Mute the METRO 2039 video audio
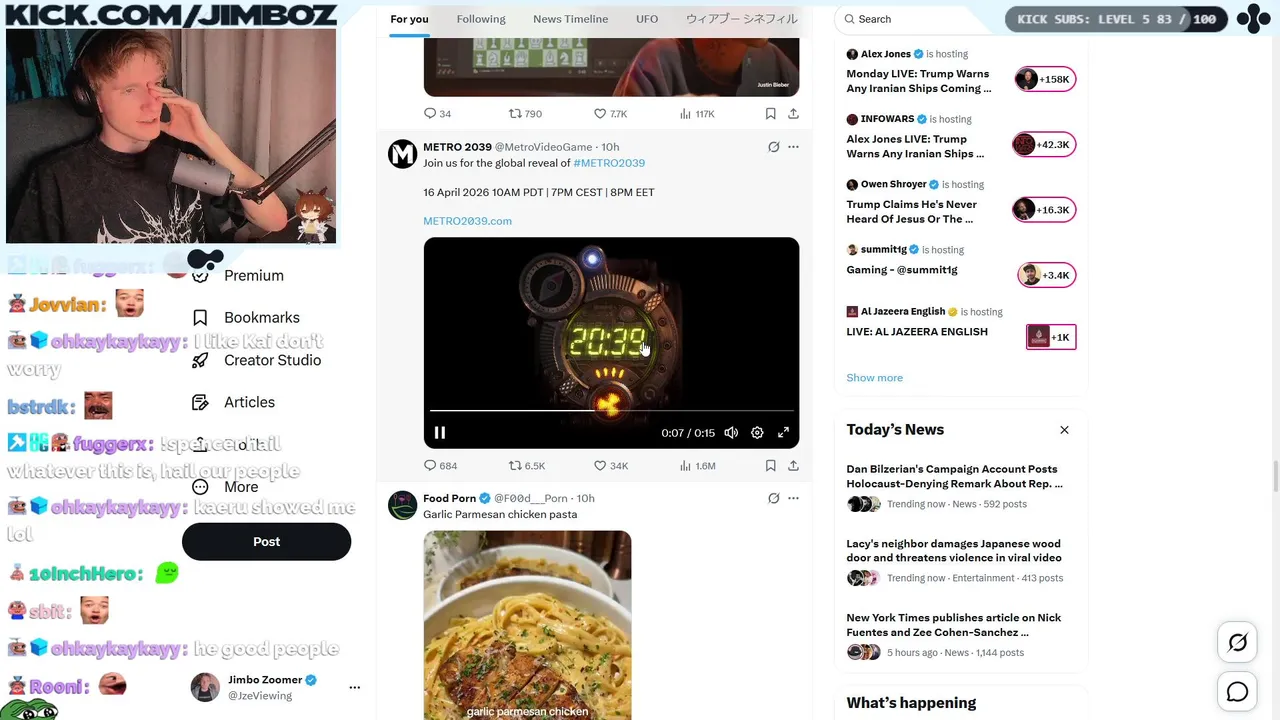Viewport: 1280px width, 720px height. pyautogui.click(x=731, y=433)
